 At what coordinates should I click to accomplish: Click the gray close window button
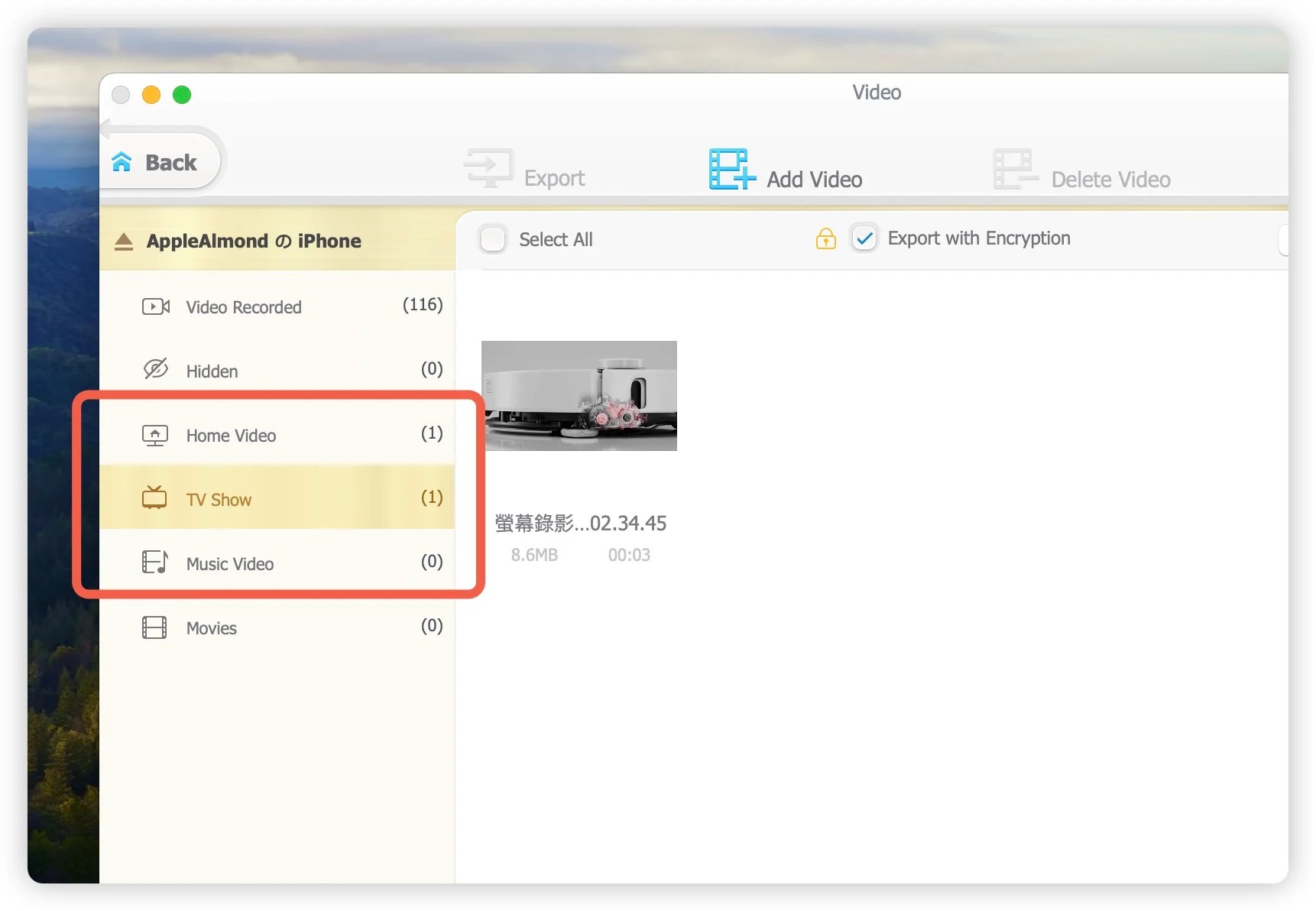point(121,95)
